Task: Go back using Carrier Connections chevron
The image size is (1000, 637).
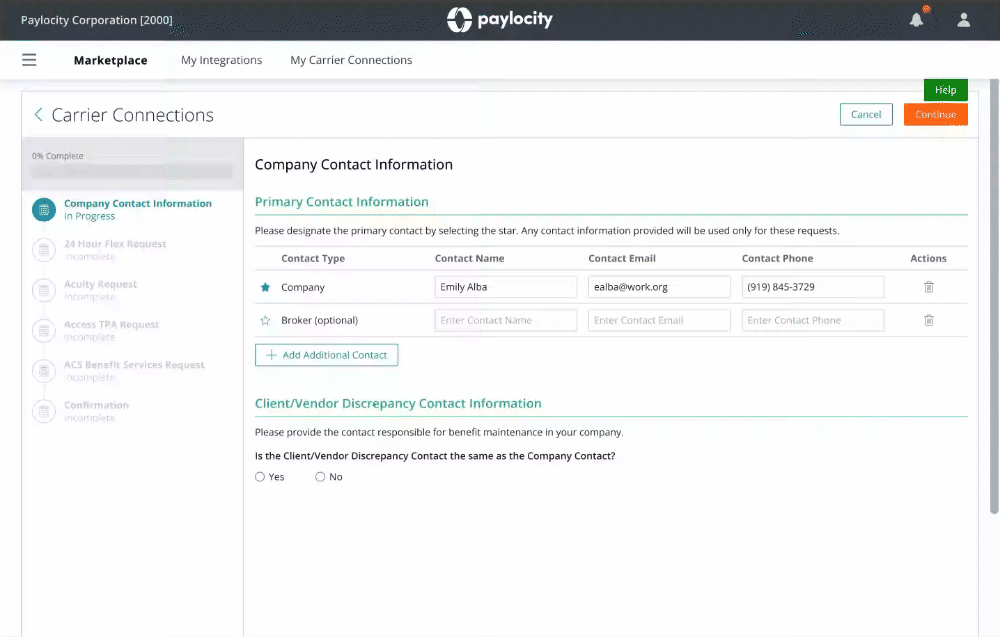Action: [x=38, y=115]
